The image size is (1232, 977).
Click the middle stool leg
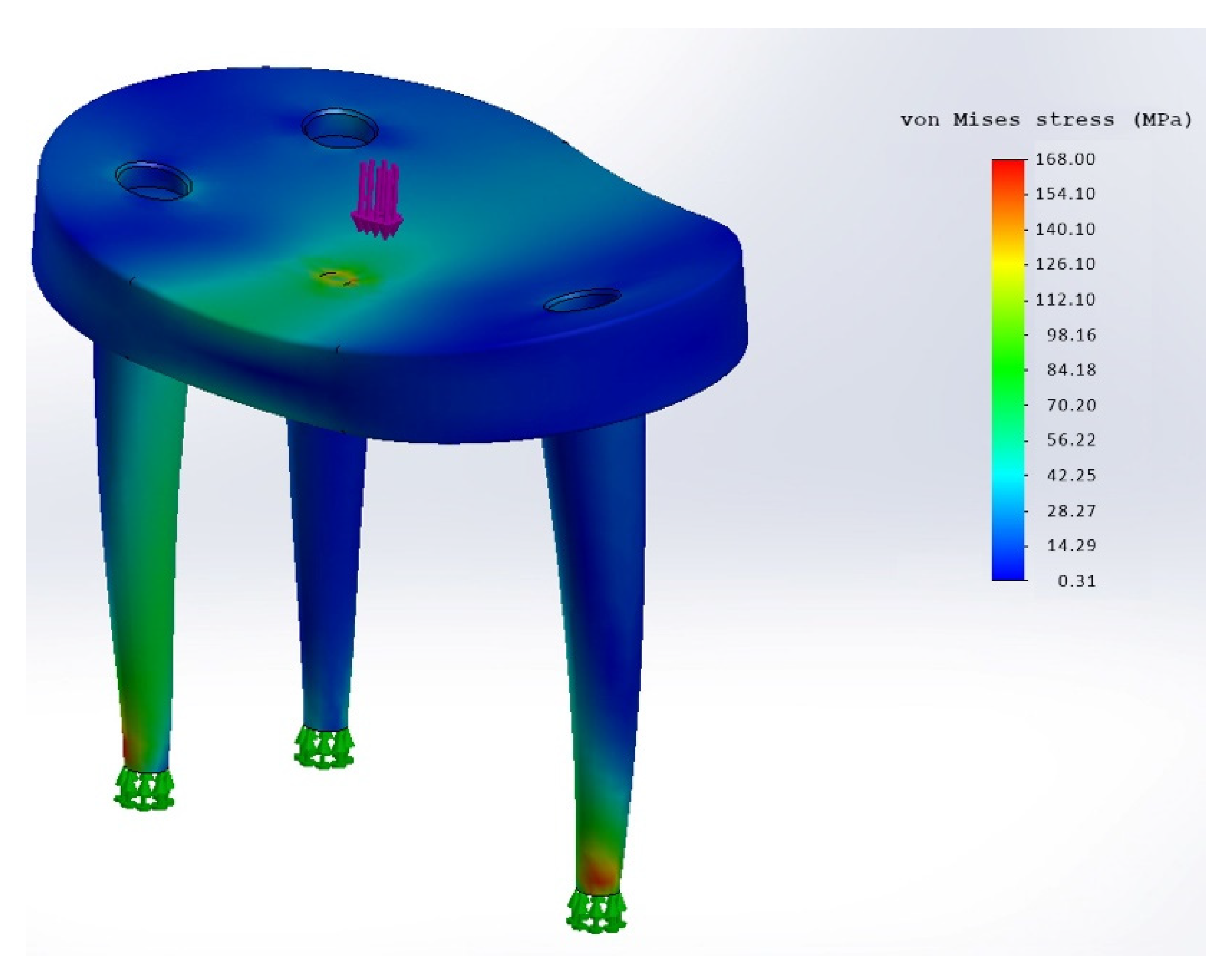coord(326,572)
